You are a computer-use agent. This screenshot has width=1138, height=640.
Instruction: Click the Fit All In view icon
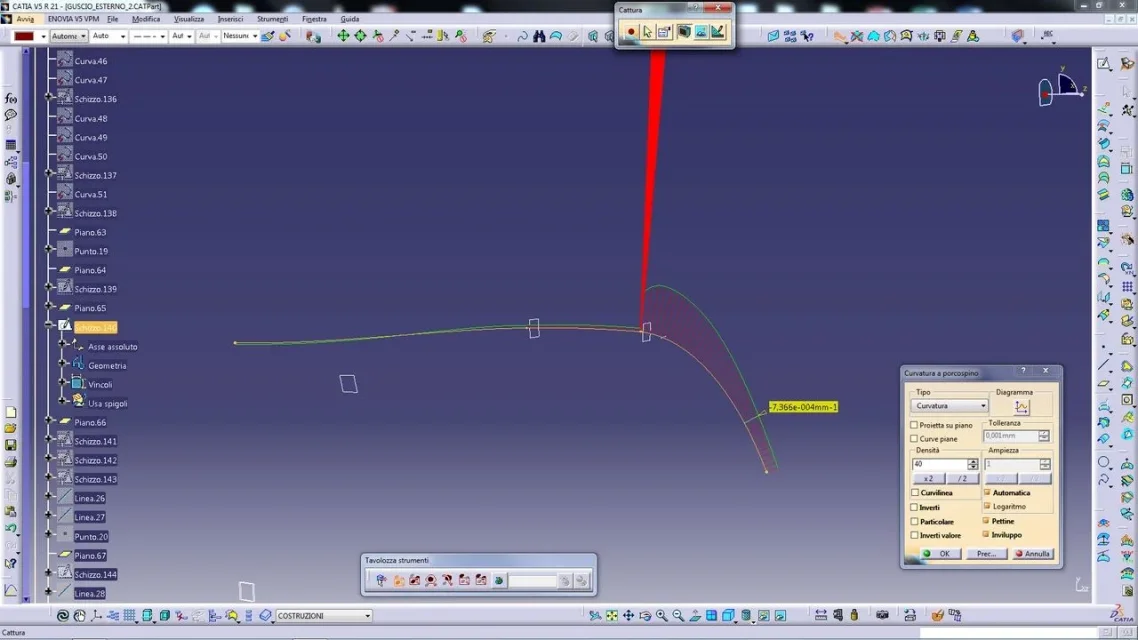pos(612,615)
